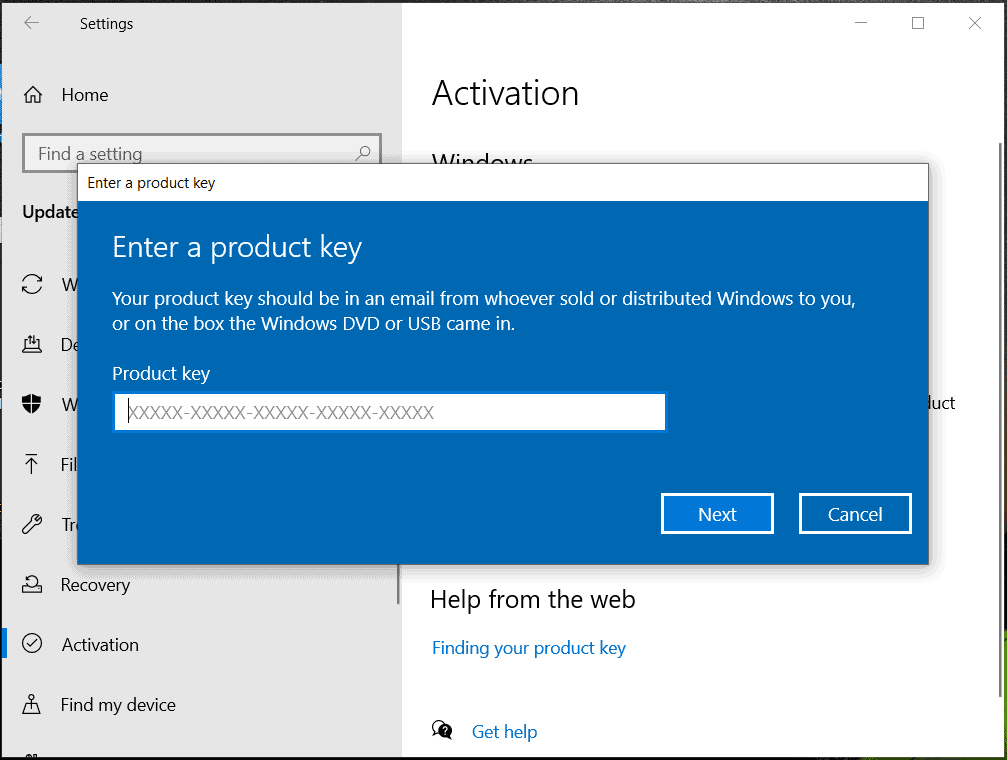This screenshot has height=760, width=1007.
Task: Click inside the Find a setting box
Action: pyautogui.click(x=190, y=153)
